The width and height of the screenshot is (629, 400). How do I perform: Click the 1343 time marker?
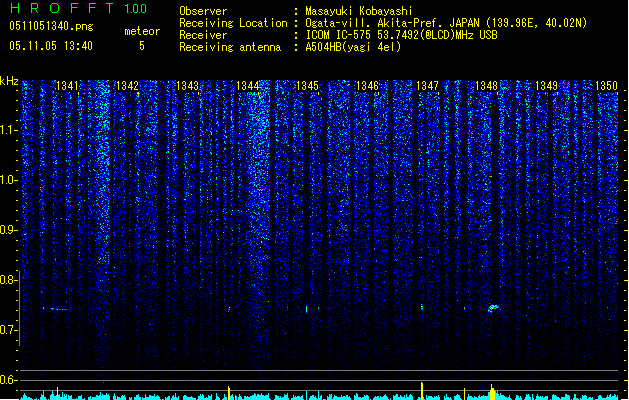tap(187, 86)
